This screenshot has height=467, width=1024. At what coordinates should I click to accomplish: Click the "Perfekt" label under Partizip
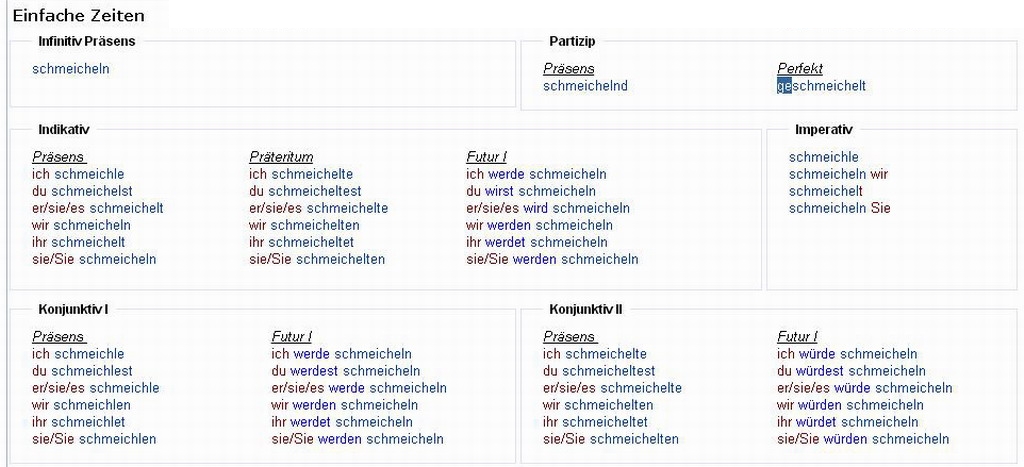pos(800,69)
